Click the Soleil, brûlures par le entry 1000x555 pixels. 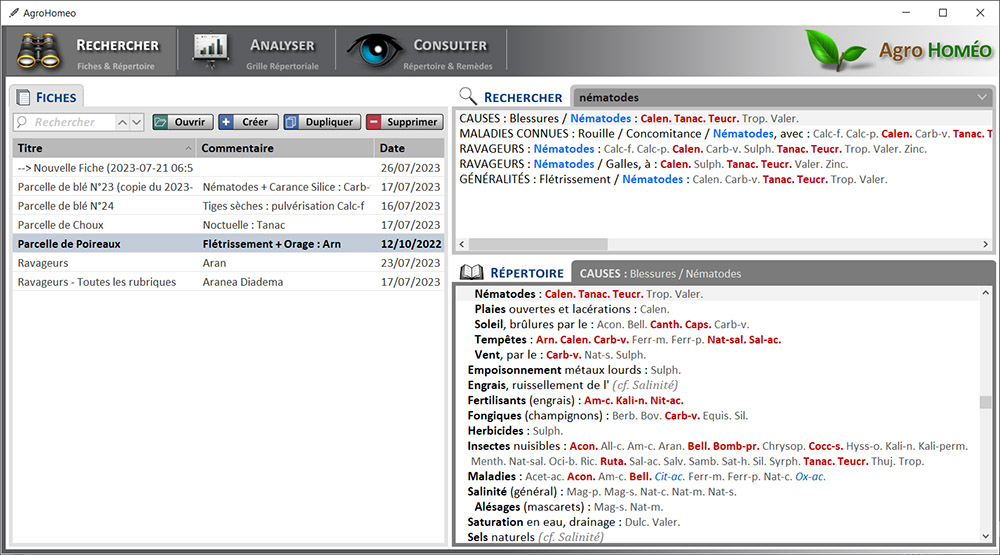[x=612, y=325]
